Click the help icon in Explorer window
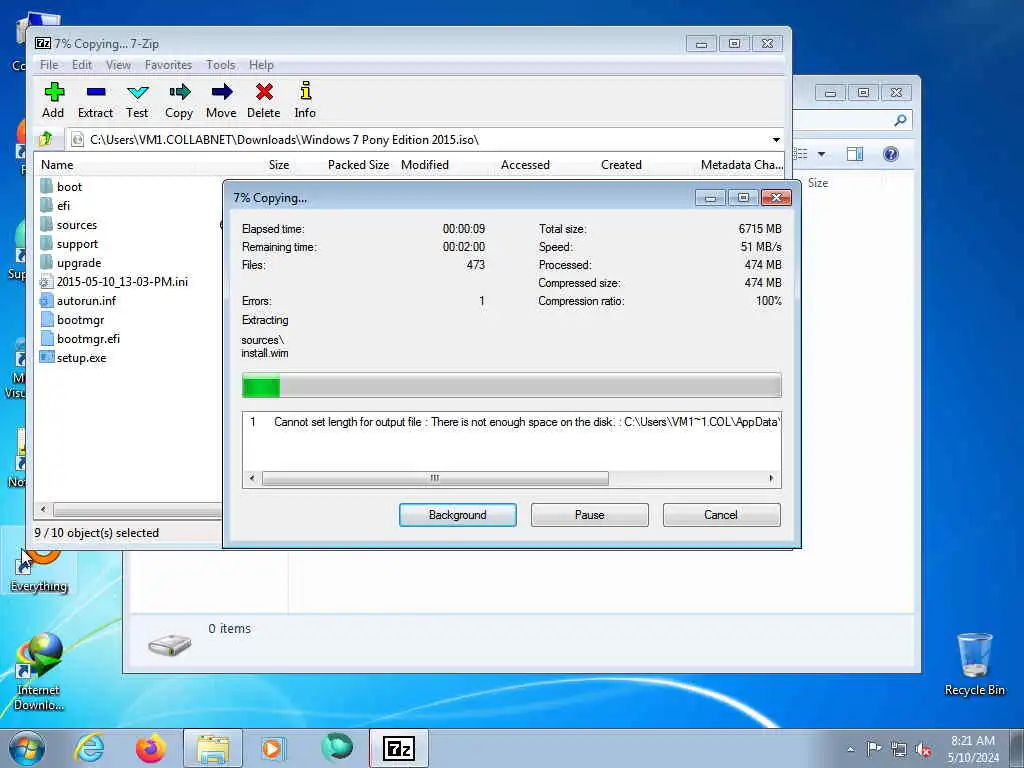Viewport: 1024px width, 768px height. pos(891,154)
